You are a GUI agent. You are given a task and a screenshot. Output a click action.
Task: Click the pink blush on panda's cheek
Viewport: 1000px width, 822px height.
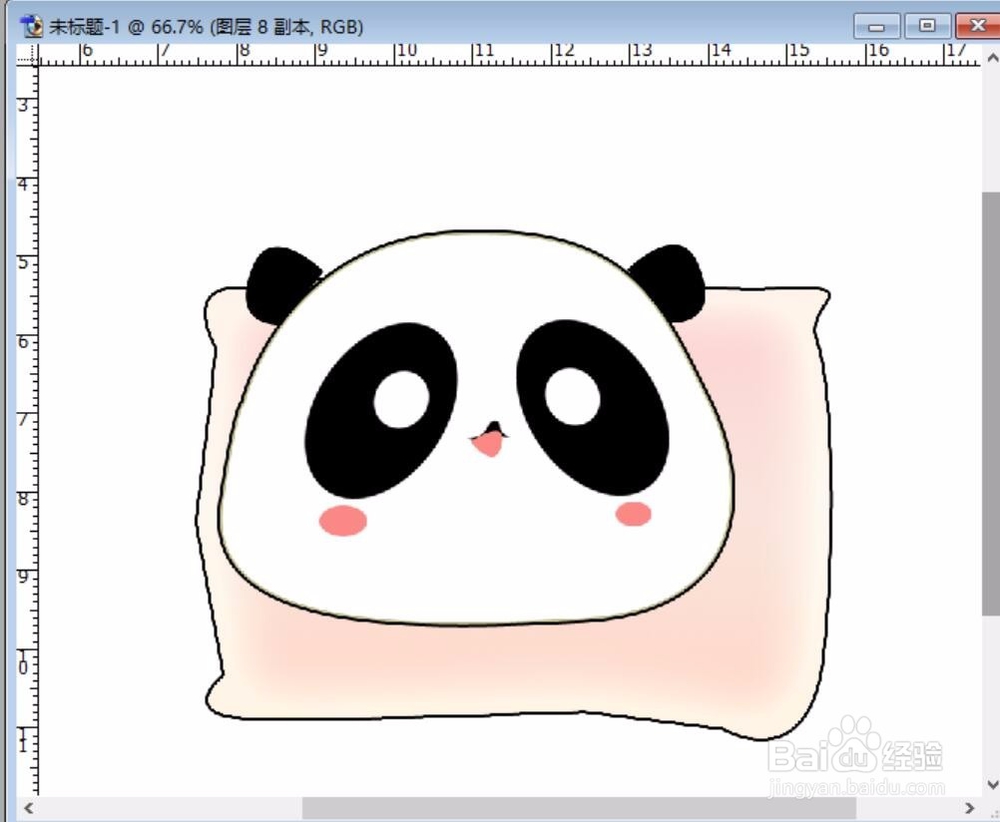[340, 519]
